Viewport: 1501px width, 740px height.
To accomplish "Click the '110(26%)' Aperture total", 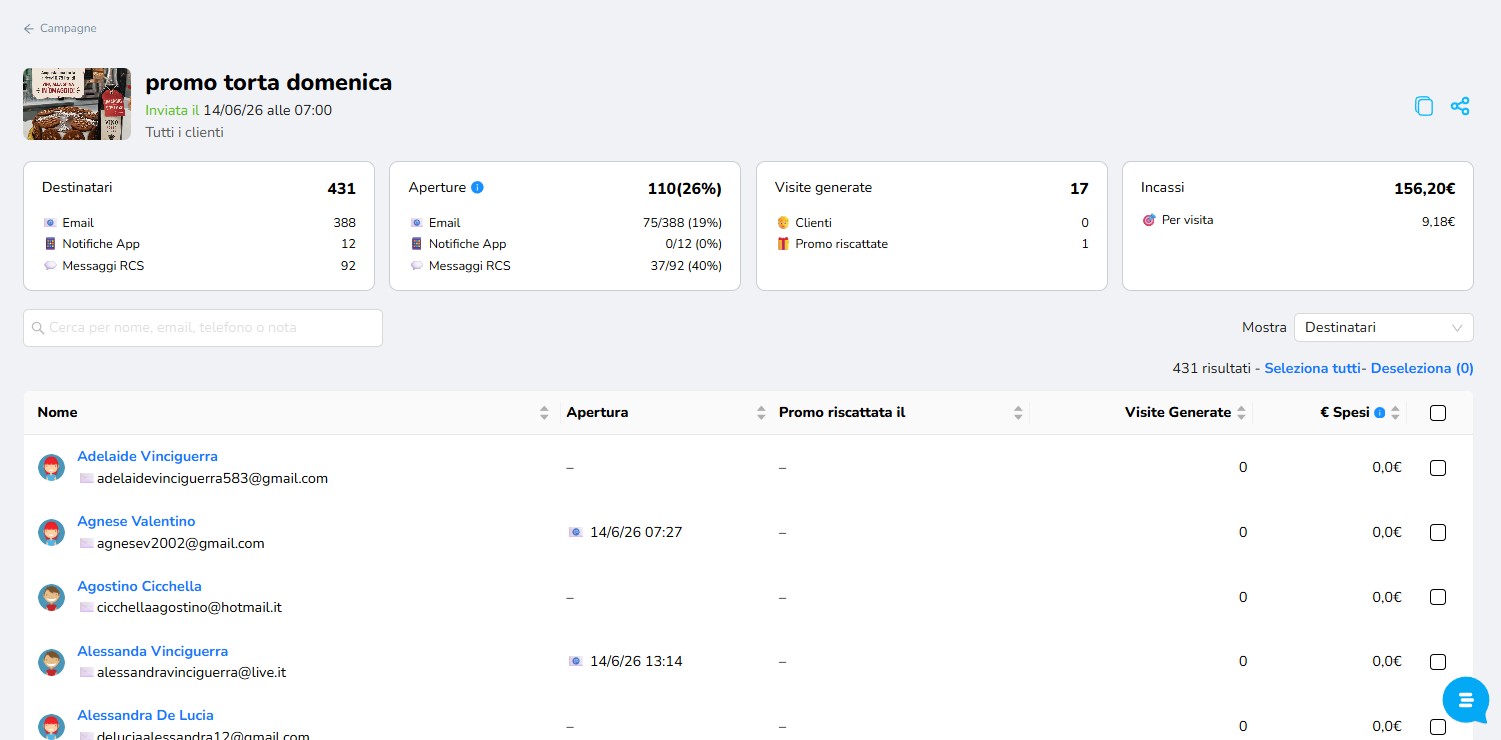I will pos(685,188).
